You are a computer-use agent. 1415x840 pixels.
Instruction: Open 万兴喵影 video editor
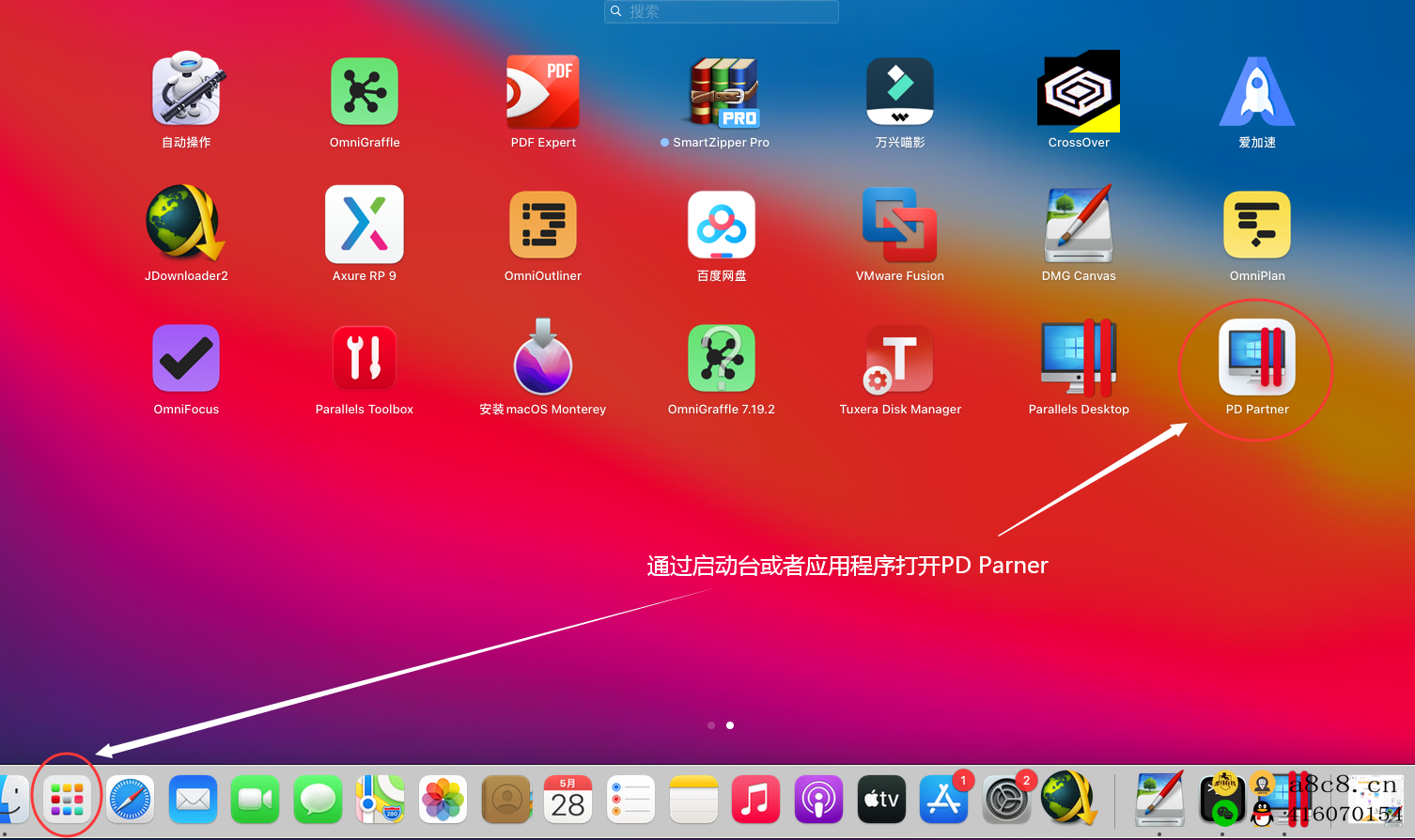coord(900,91)
